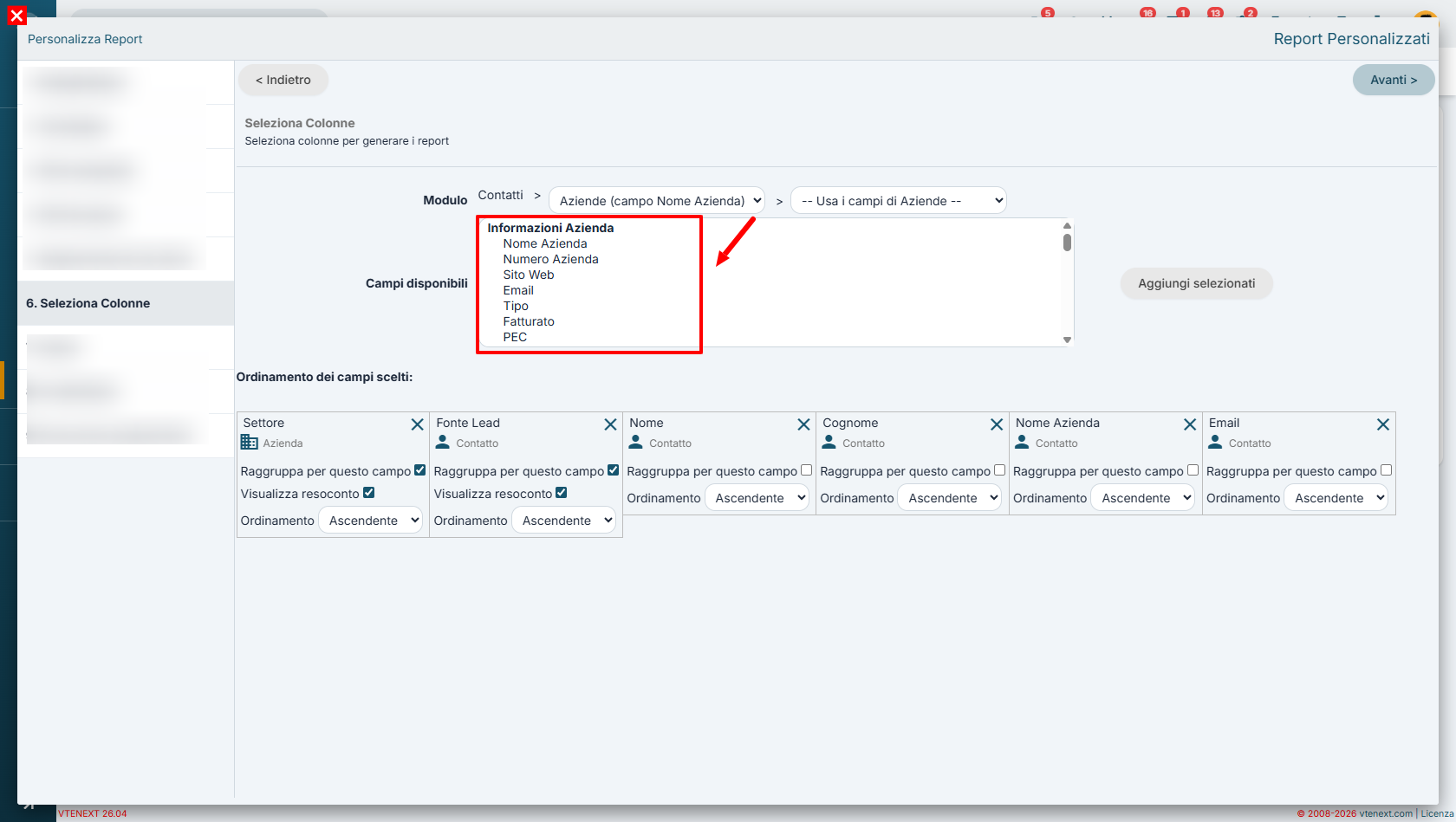Screen dimensions: 1456x822
Task: Click the Contatti module label
Action: 501,195
